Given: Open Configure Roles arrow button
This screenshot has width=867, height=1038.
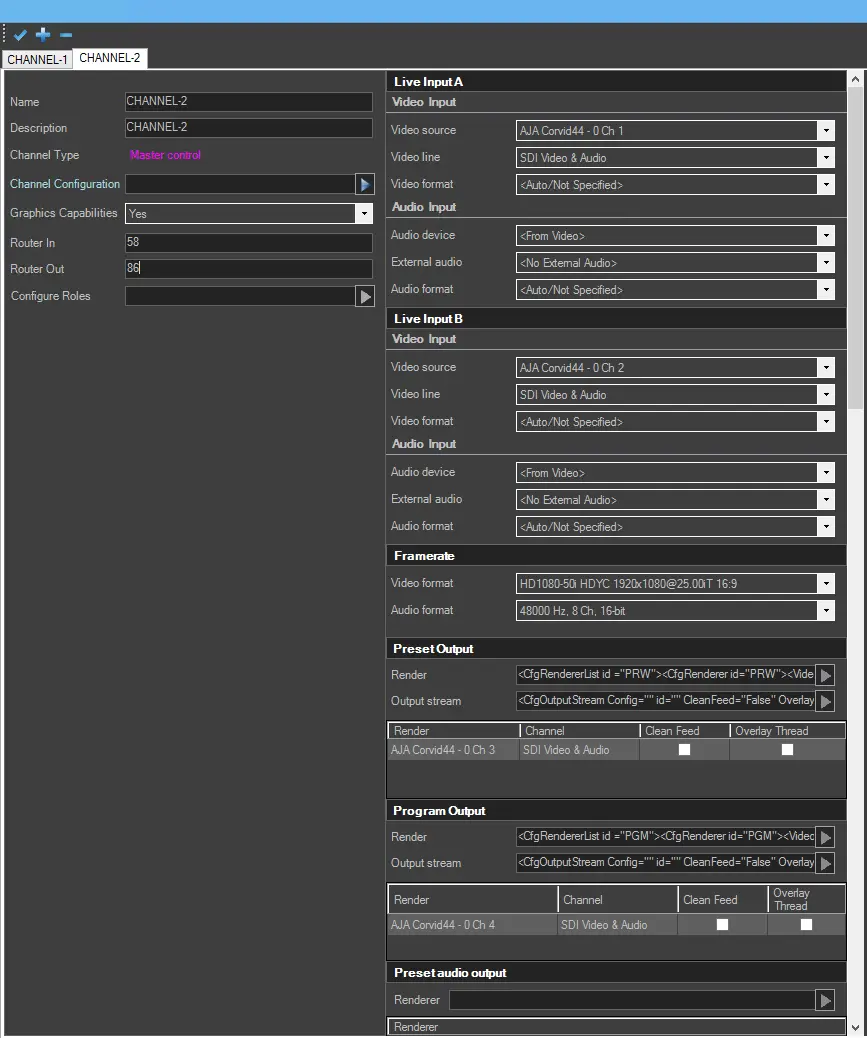Looking at the screenshot, I should point(364,296).
